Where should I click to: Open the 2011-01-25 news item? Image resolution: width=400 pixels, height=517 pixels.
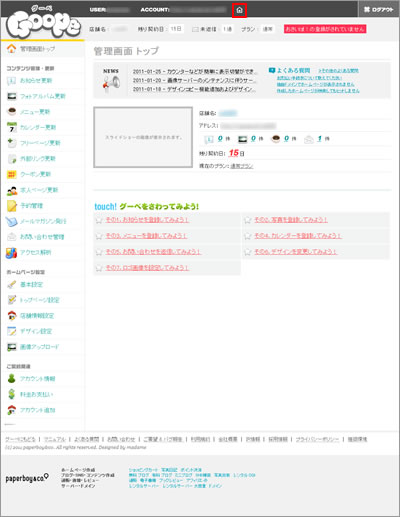tap(195, 72)
